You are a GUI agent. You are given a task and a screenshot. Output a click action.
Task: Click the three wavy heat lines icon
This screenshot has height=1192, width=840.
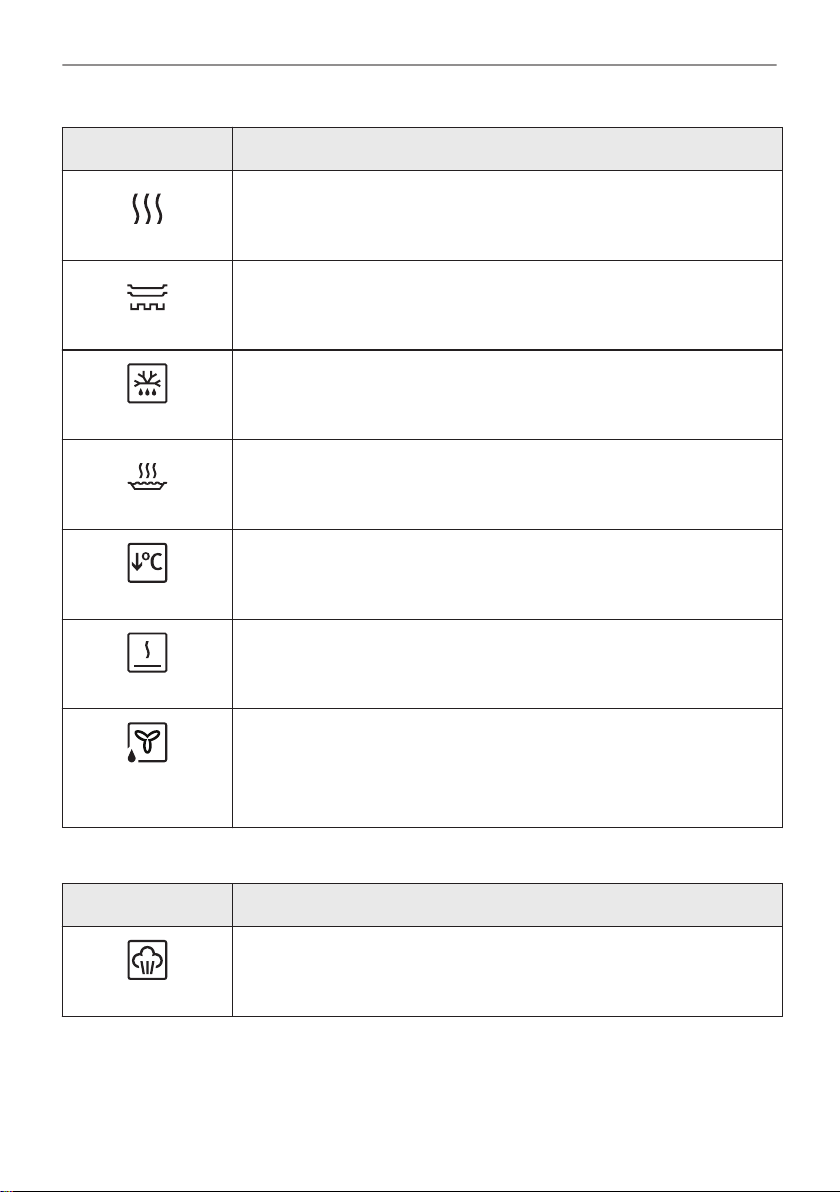click(147, 208)
